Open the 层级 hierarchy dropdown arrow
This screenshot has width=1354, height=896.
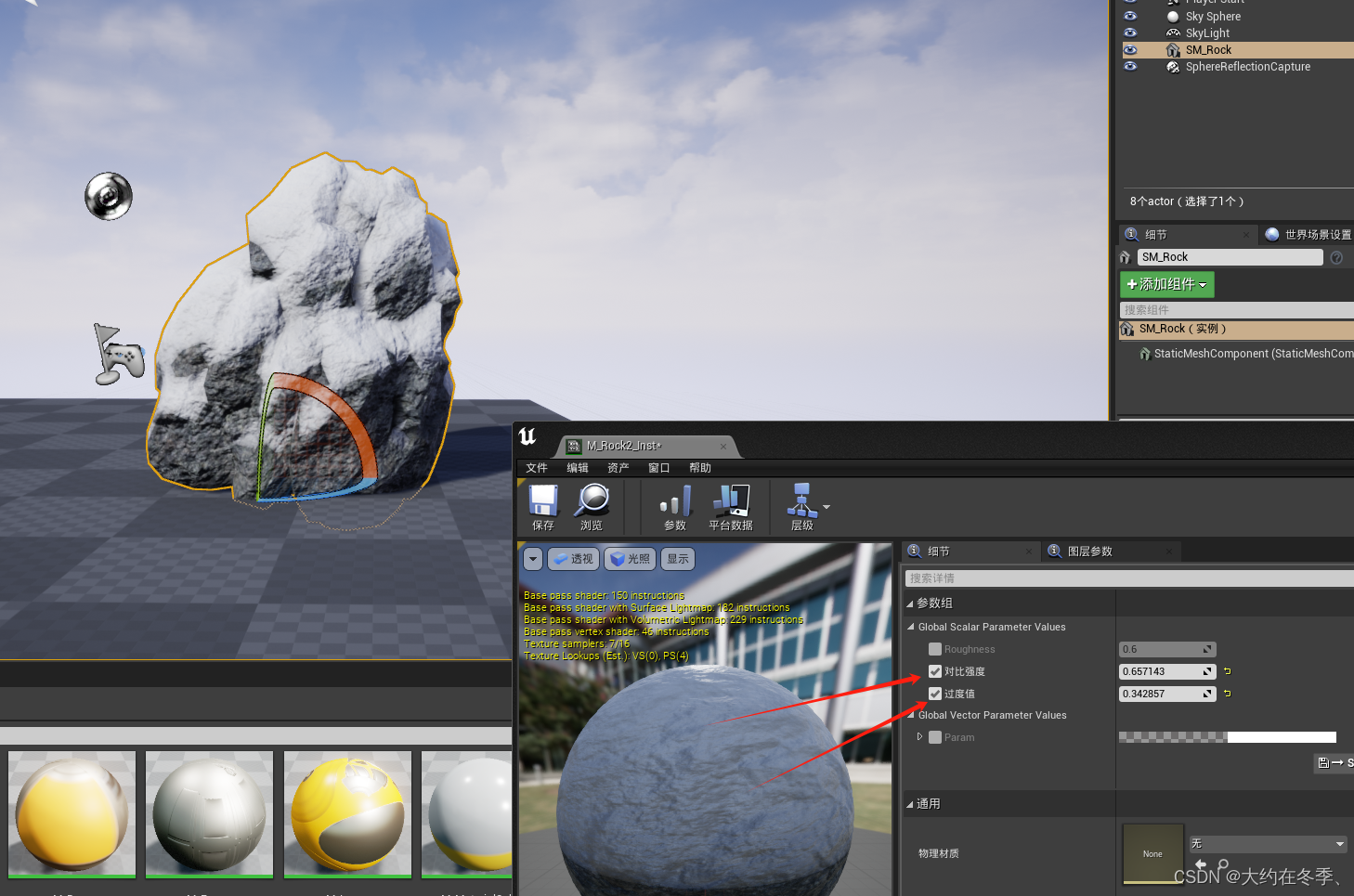[x=827, y=507]
